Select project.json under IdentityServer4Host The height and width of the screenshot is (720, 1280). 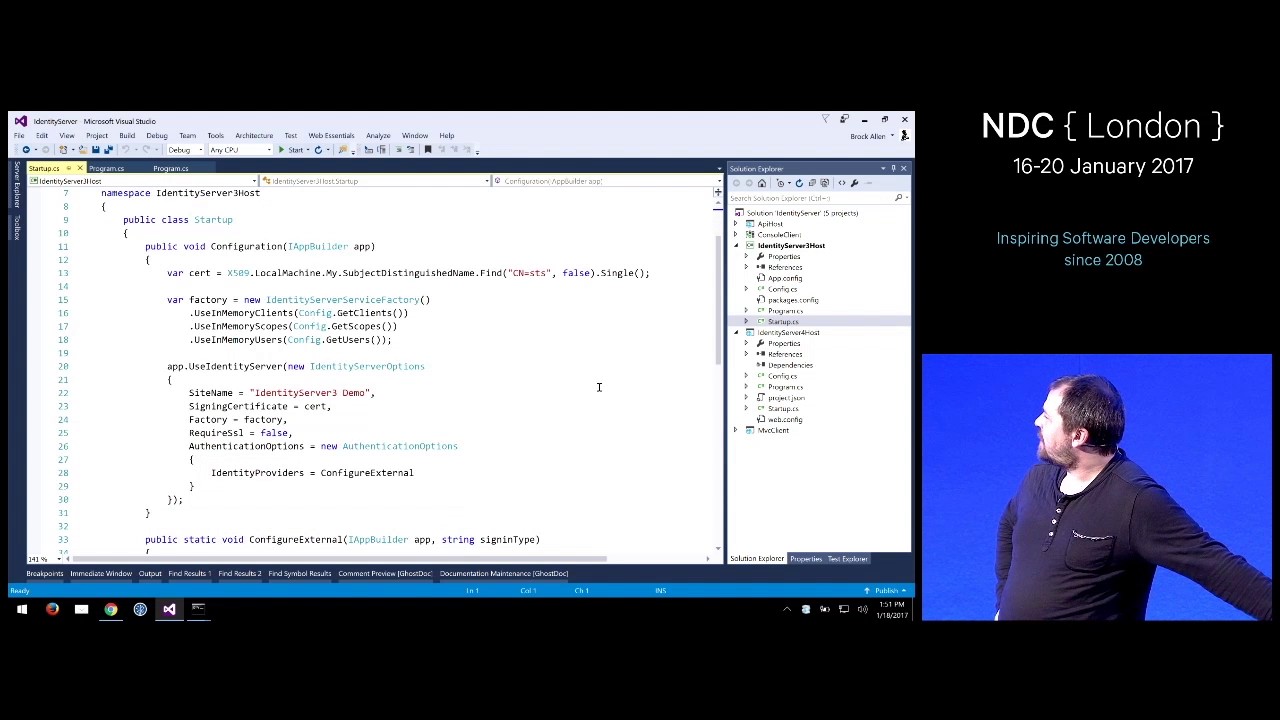point(786,398)
